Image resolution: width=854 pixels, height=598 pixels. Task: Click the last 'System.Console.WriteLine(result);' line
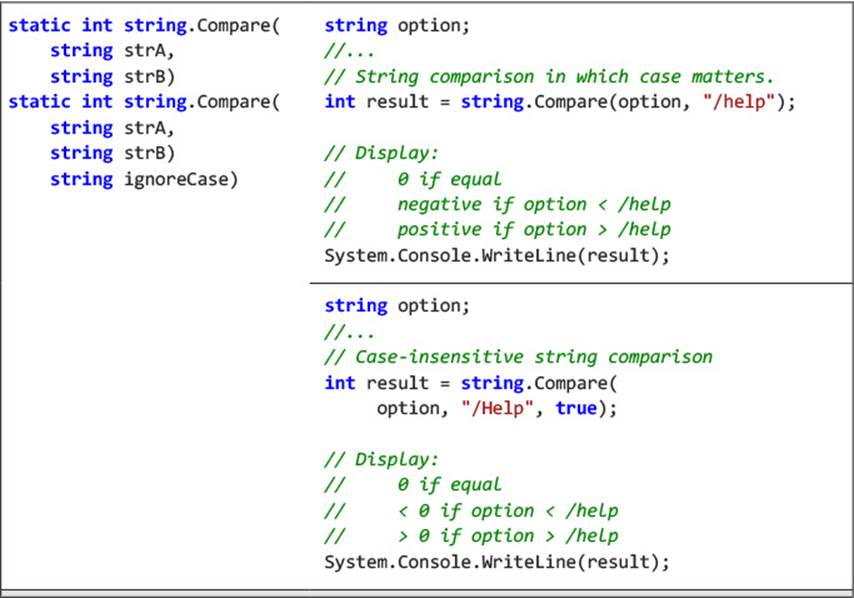click(497, 562)
